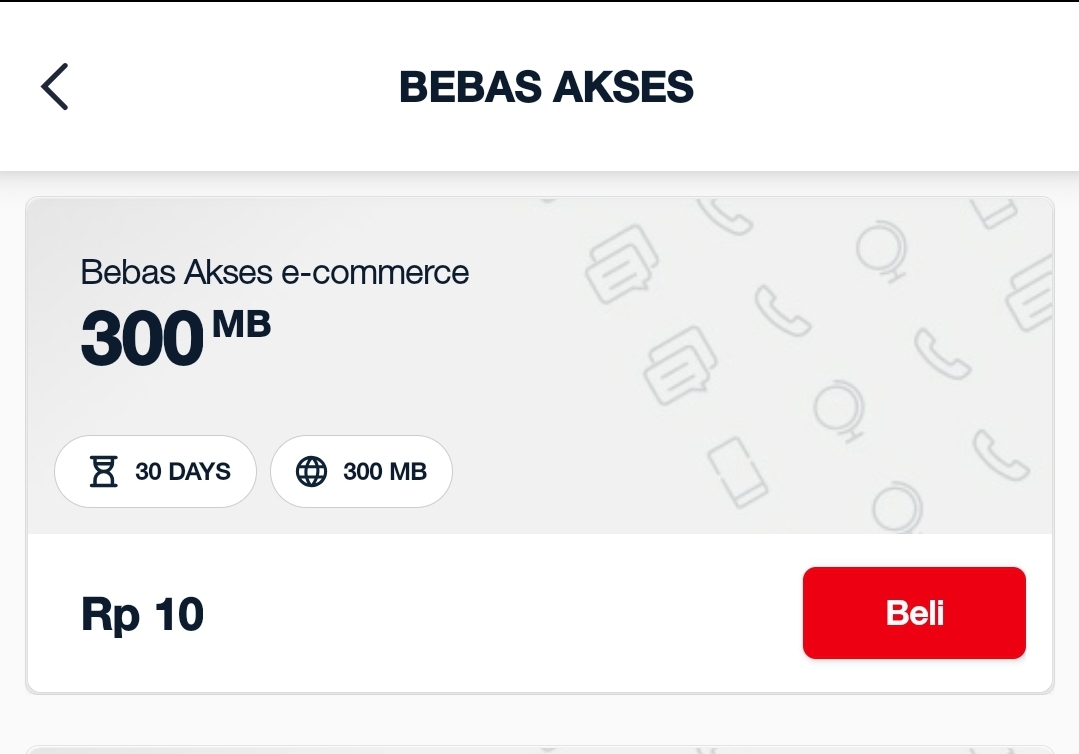
Task: Click the globe icon in quota chip
Action: [x=312, y=472]
